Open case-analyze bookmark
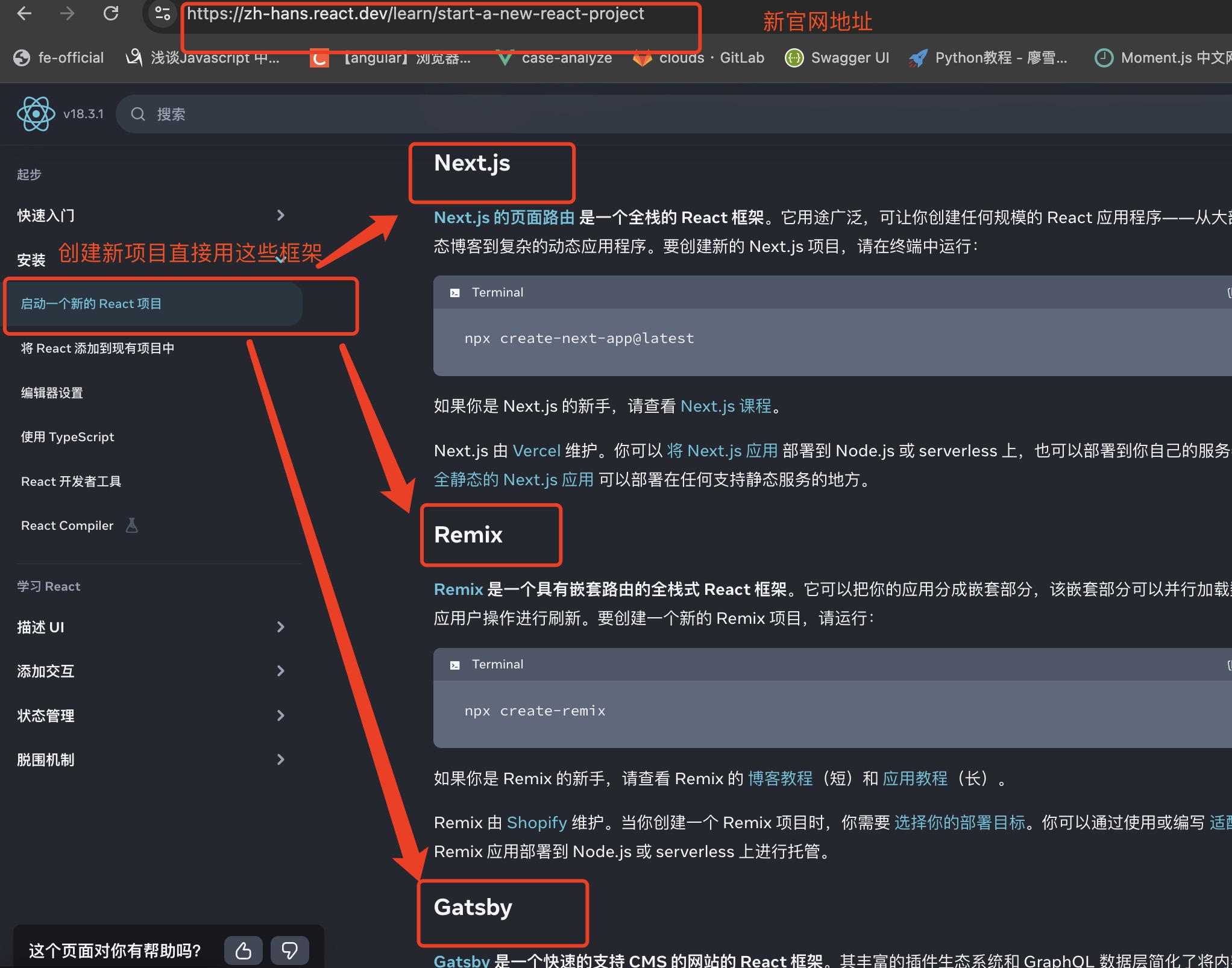Screen dimensions: 1232x968 555,58
